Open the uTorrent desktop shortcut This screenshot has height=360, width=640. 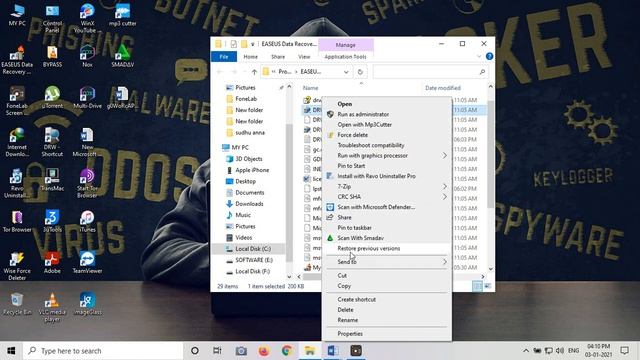pos(52,98)
